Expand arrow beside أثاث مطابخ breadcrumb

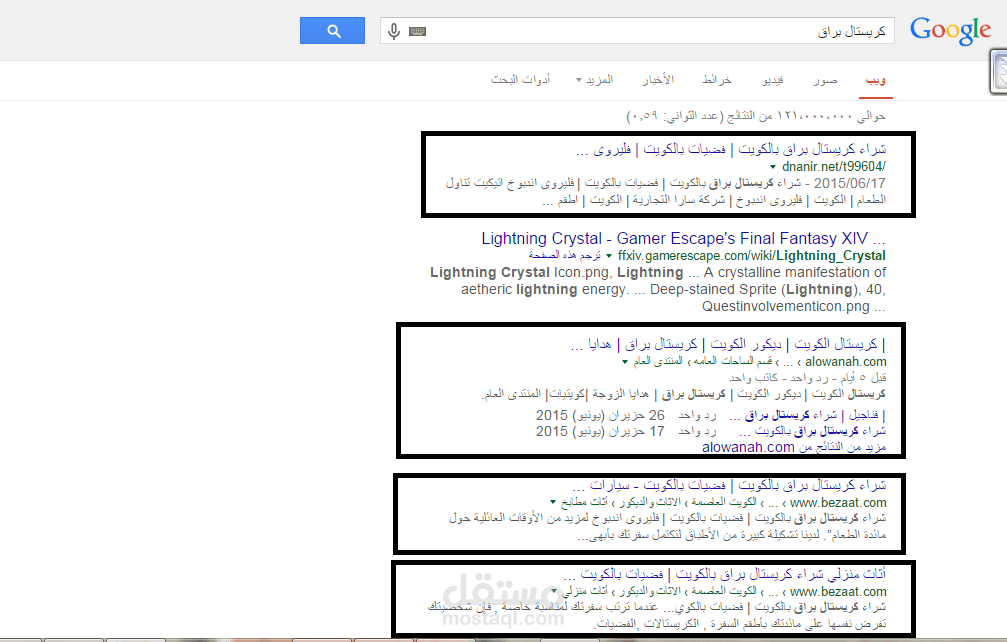tap(552, 502)
